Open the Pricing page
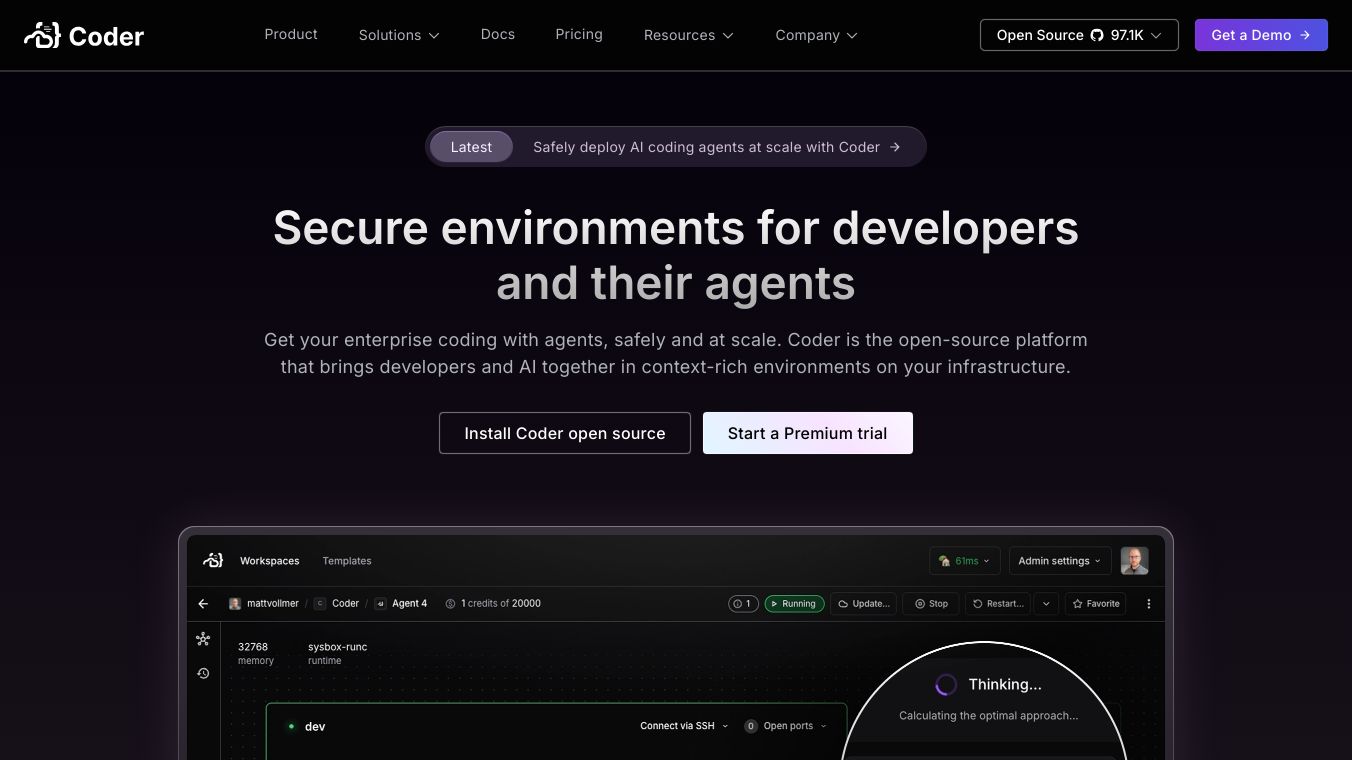This screenshot has width=1352, height=760. click(x=579, y=34)
